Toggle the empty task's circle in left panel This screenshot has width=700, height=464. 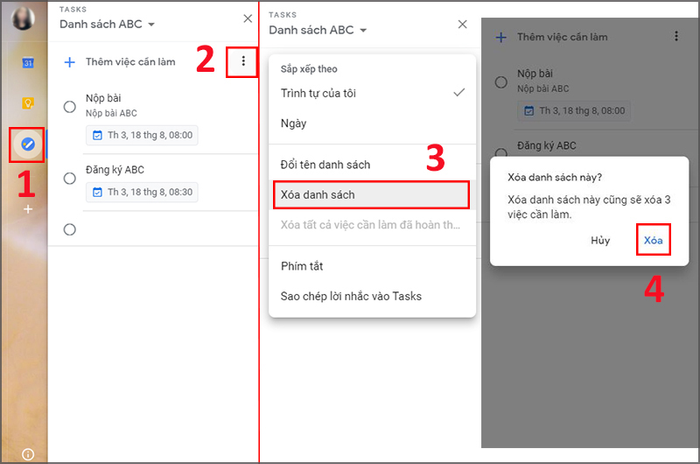point(69,230)
